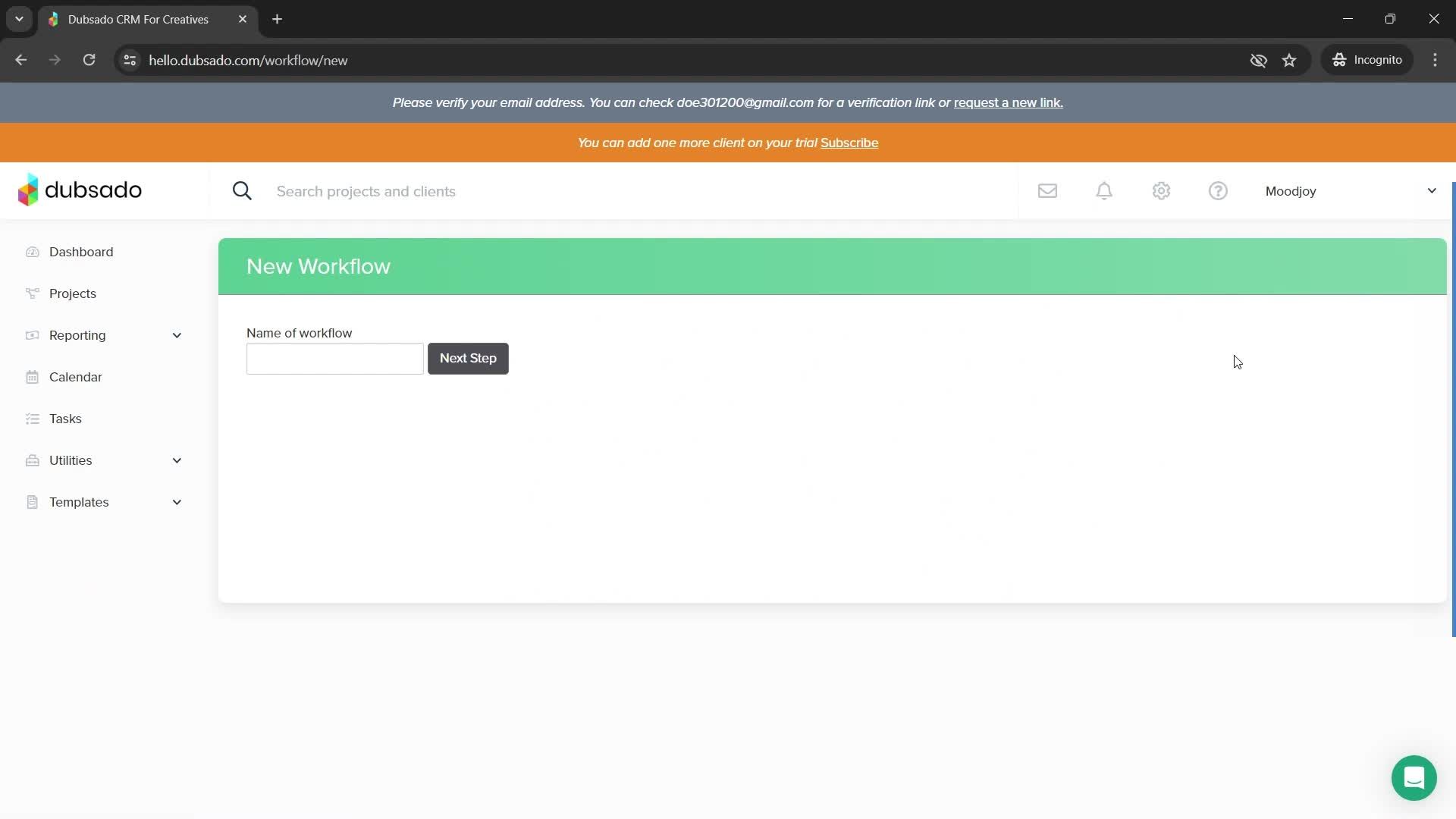Select Utilities in sidebar
Screen dimensions: 1456x819
tap(71, 460)
